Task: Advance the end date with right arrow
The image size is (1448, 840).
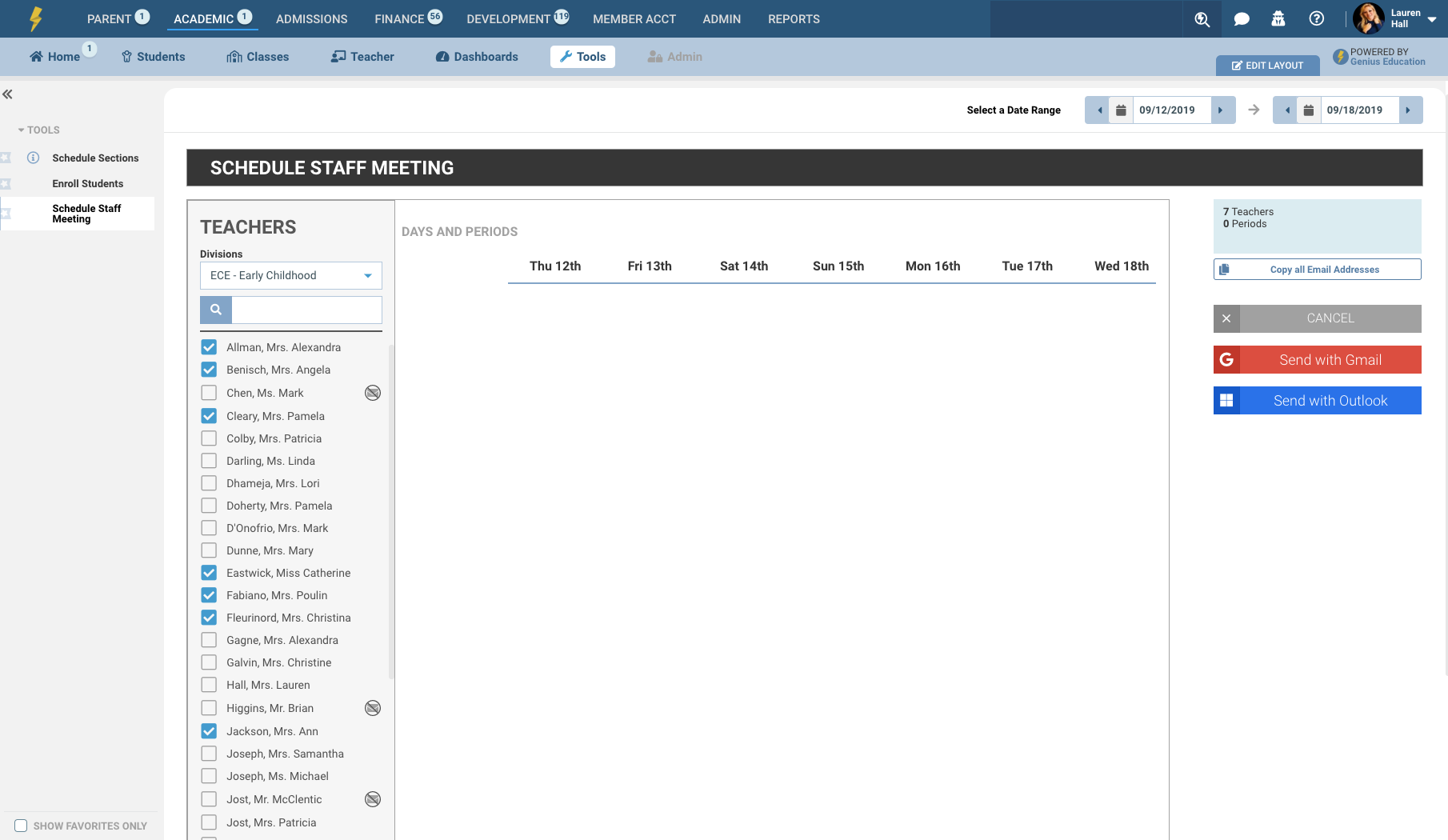Action: (1408, 110)
